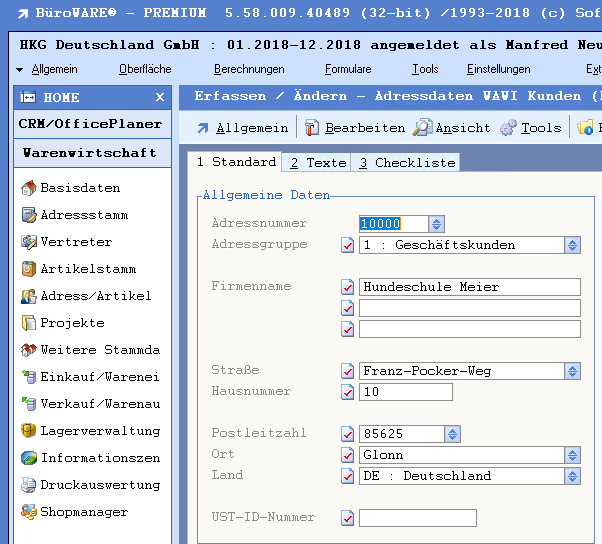Image resolution: width=602 pixels, height=544 pixels.
Task: Open the Artikelstamm module
Action: coord(87,269)
